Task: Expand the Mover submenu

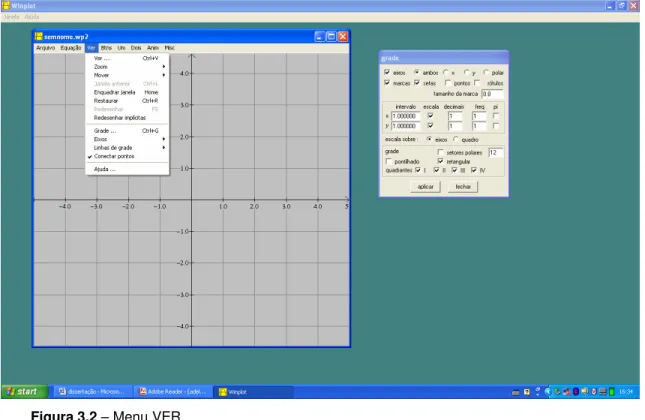Action: click(x=127, y=75)
